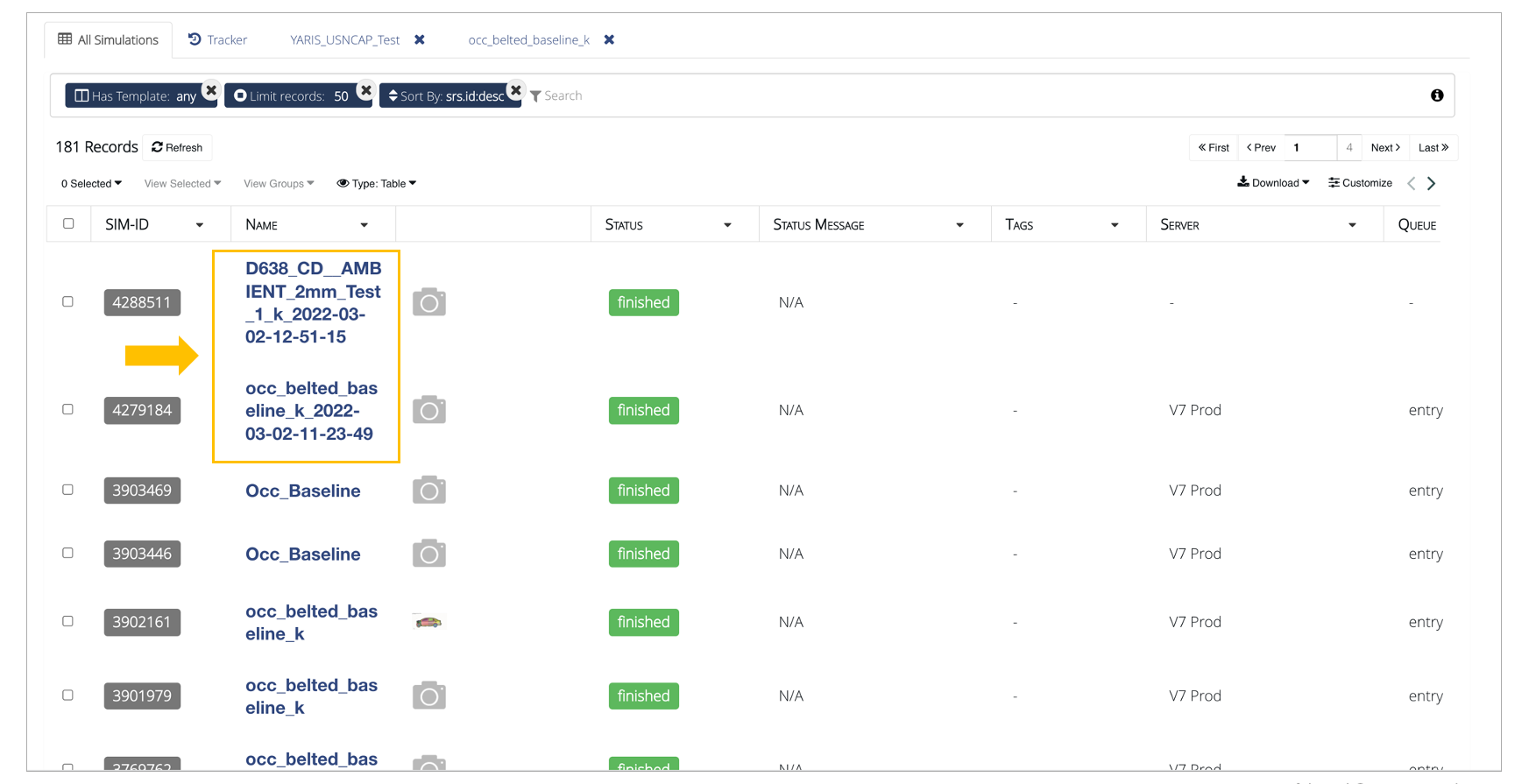Click the Refresh button
Viewport: 1536px width, 784px height.
point(177,147)
